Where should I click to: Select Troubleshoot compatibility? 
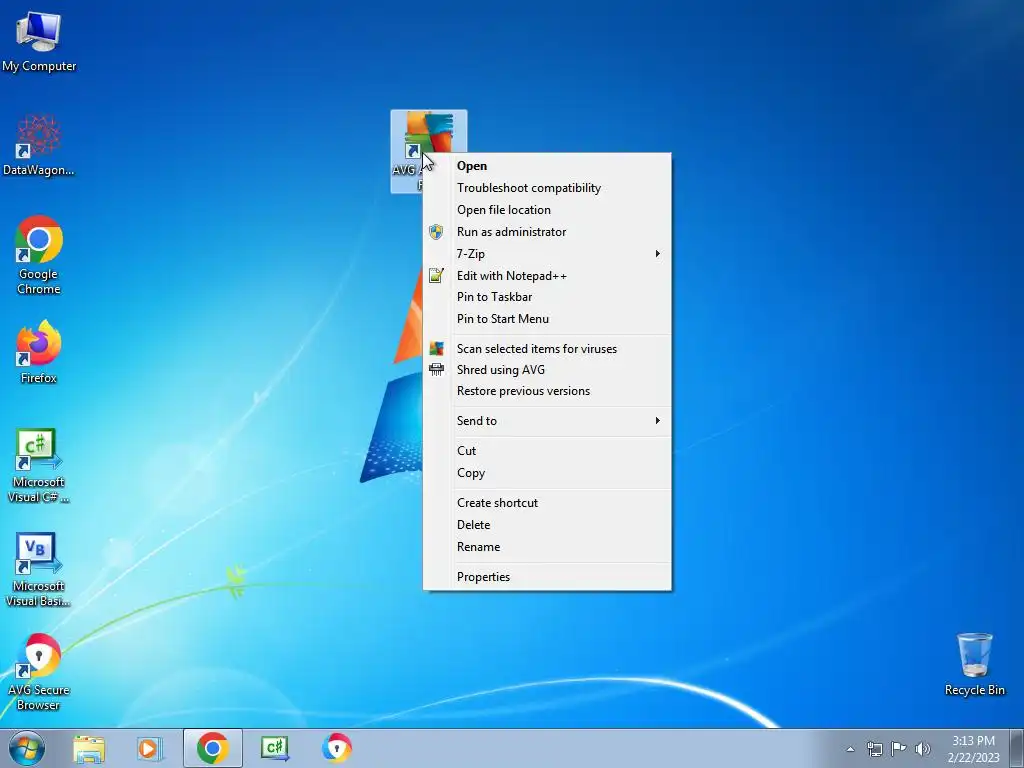pyautogui.click(x=547, y=188)
